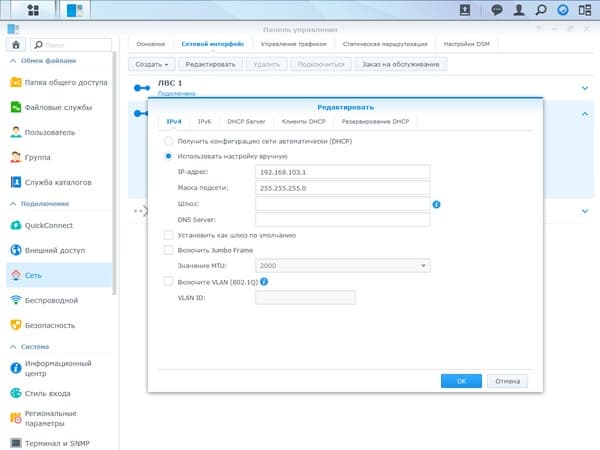The image size is (600, 450).
Task: Open Региональные параметры icon
Action: coord(16,418)
